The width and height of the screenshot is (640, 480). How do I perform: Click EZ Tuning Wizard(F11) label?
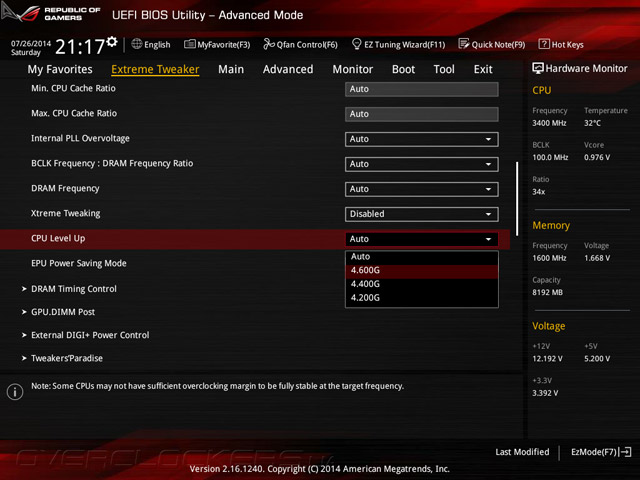coord(404,44)
